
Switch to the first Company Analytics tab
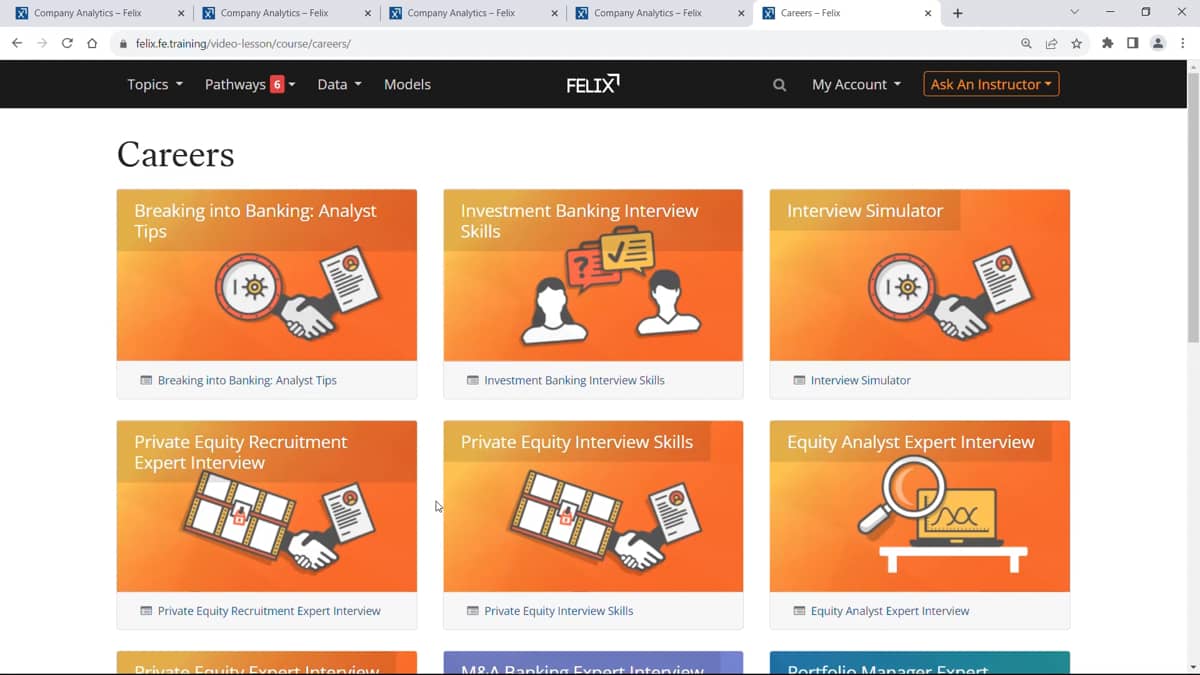(x=100, y=13)
